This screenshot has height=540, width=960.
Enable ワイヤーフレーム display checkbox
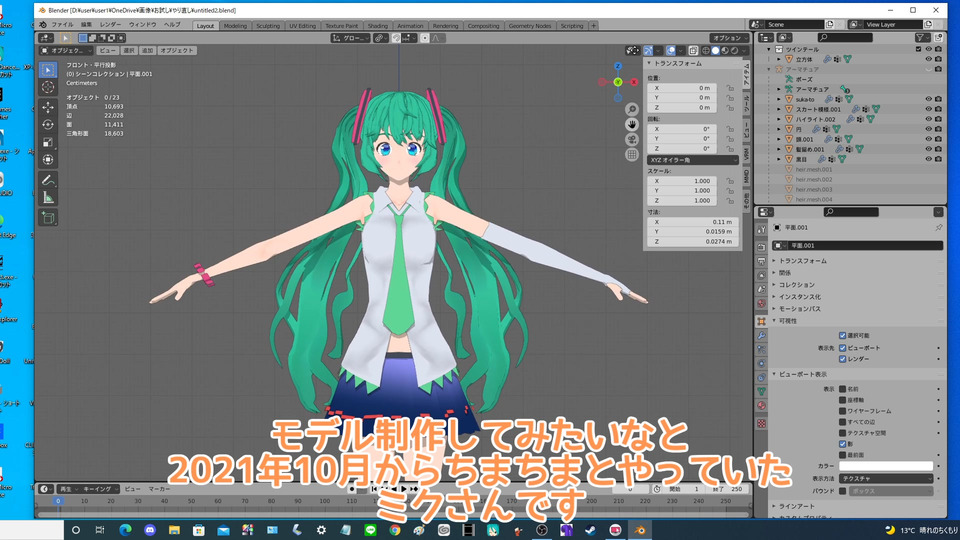(x=842, y=411)
